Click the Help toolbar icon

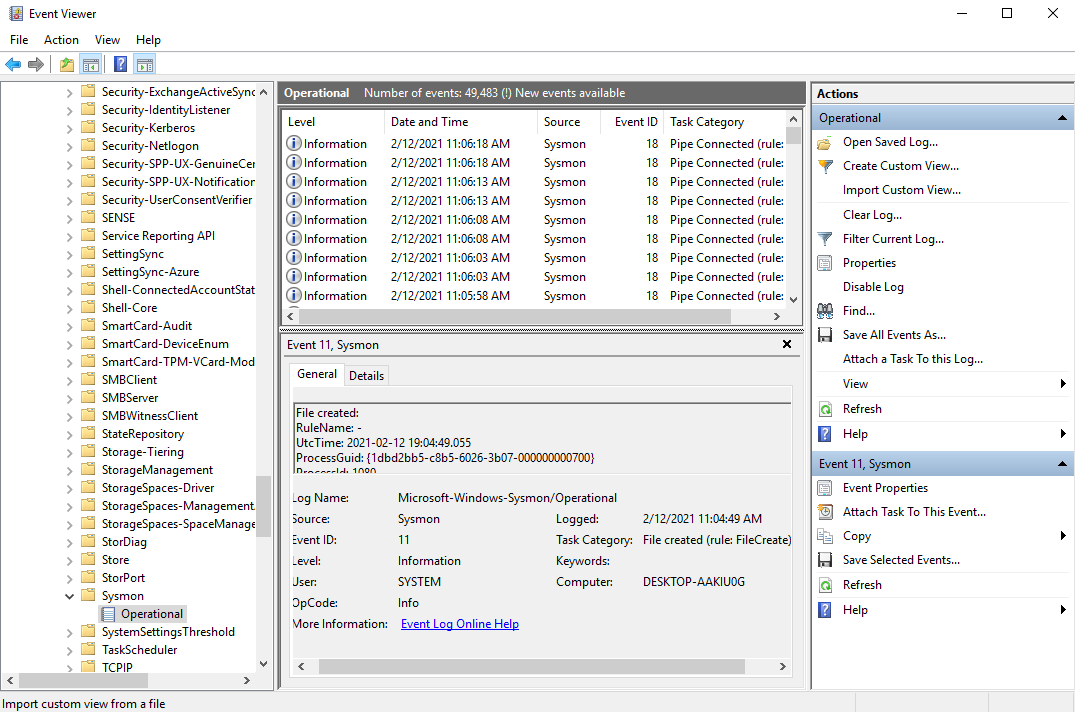pos(120,65)
